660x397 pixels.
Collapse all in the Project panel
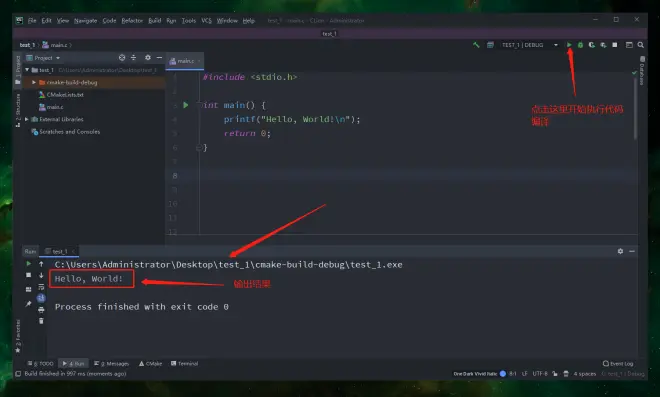point(133,58)
